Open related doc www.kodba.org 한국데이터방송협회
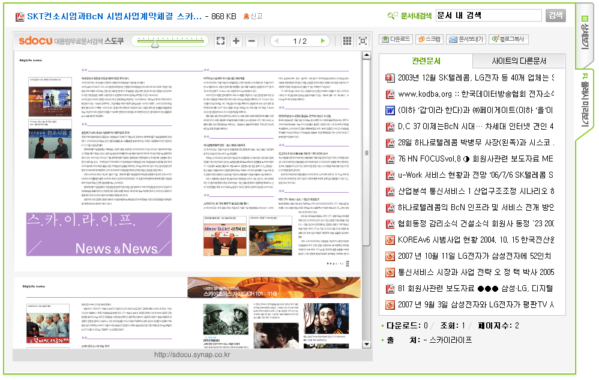 (475, 94)
